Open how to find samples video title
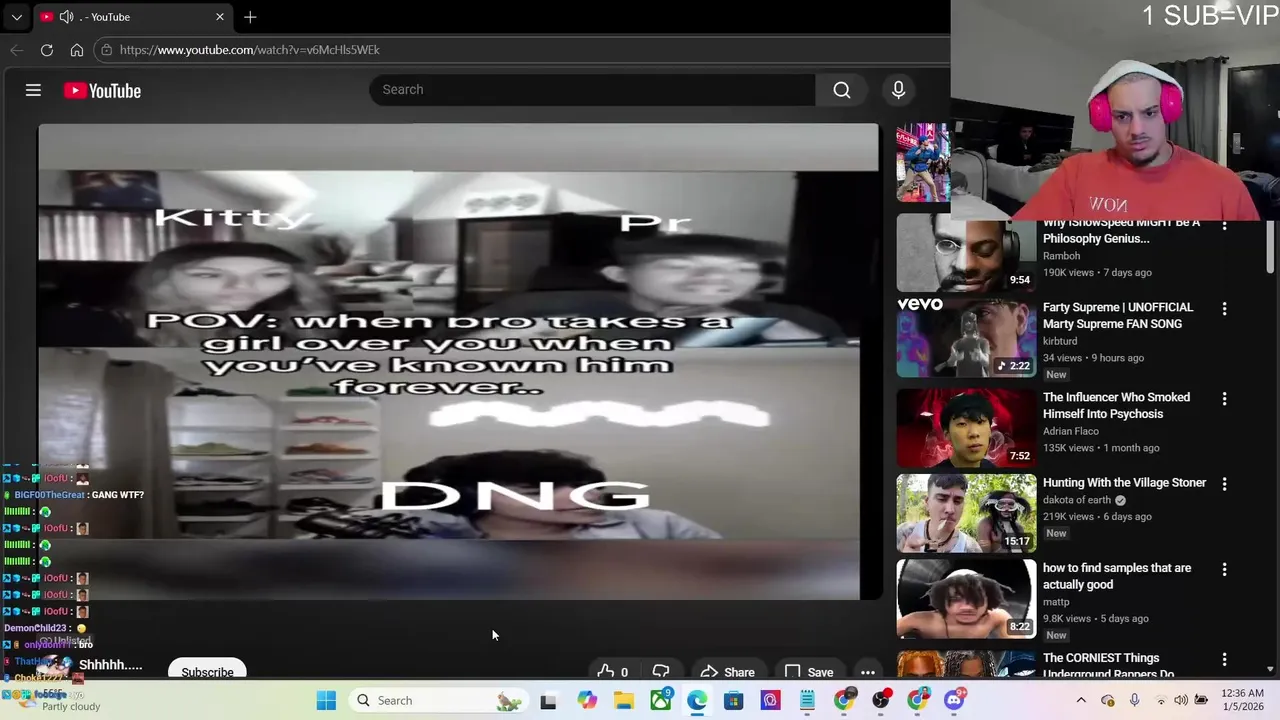 tap(1117, 576)
